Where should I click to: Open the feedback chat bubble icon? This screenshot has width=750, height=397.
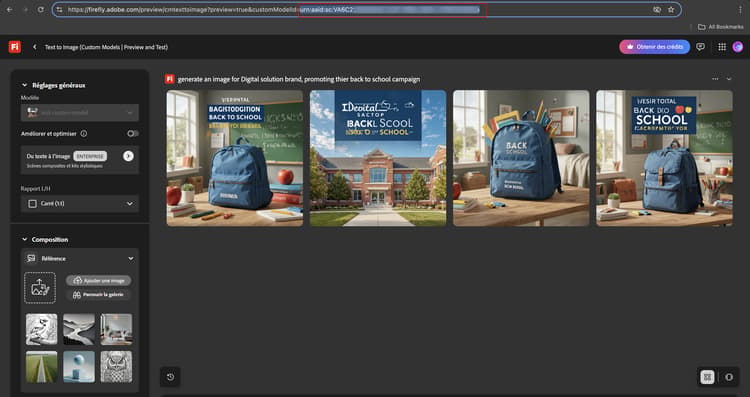[700, 47]
